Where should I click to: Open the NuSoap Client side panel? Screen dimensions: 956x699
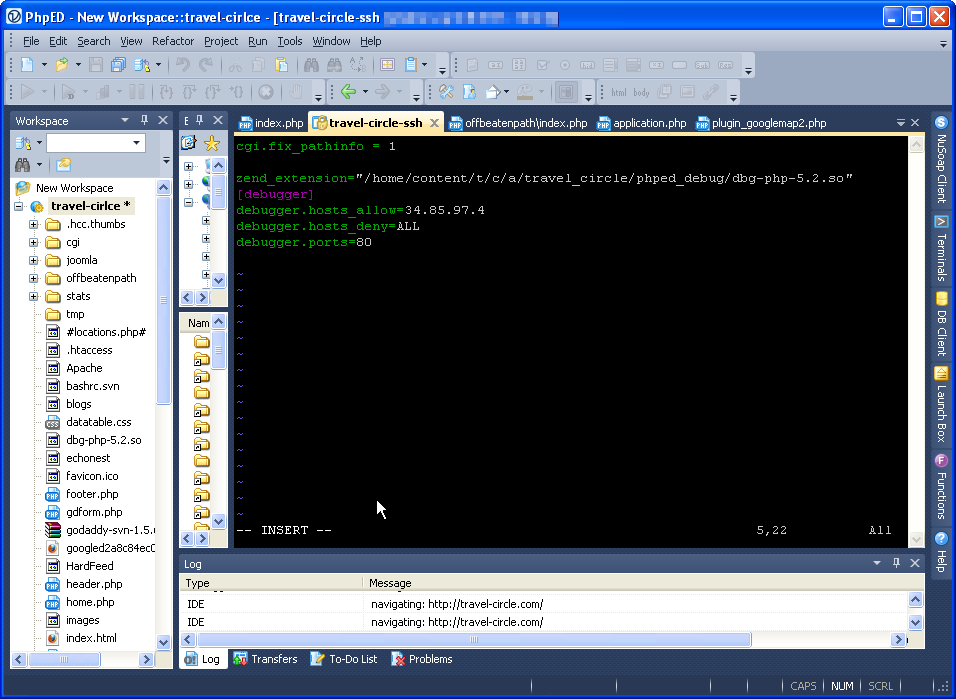click(941, 161)
